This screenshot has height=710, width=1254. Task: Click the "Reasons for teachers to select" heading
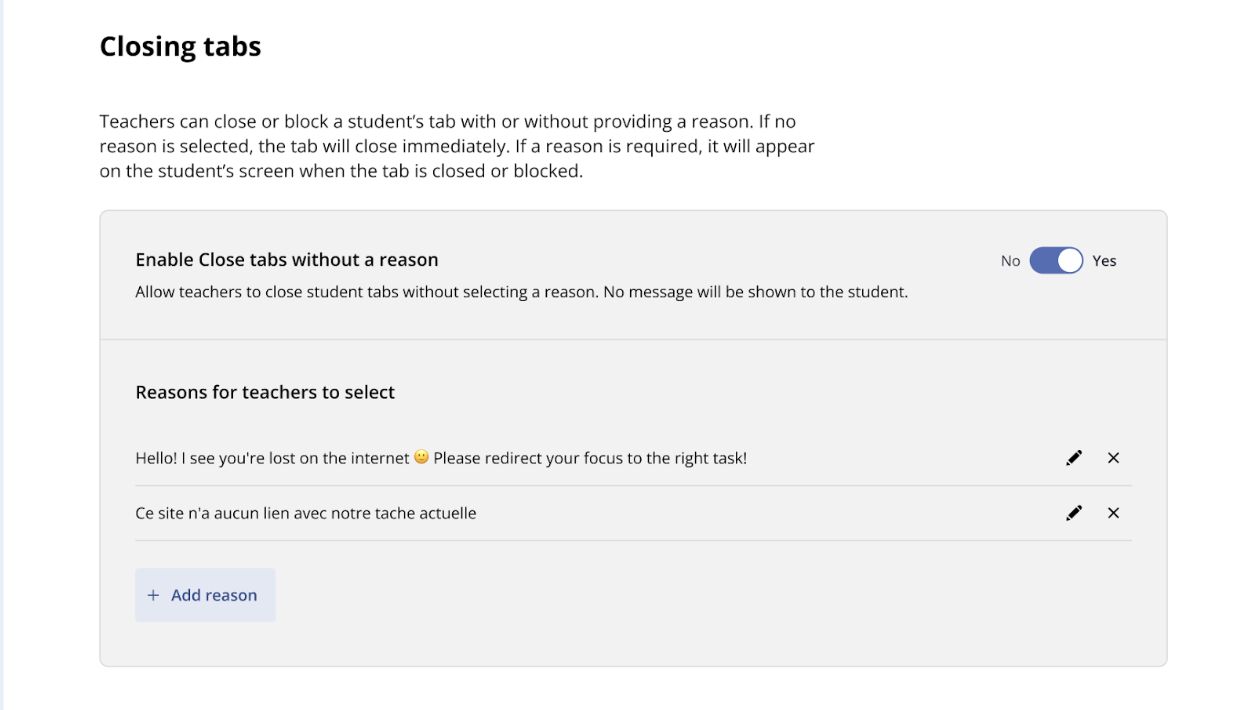click(265, 392)
